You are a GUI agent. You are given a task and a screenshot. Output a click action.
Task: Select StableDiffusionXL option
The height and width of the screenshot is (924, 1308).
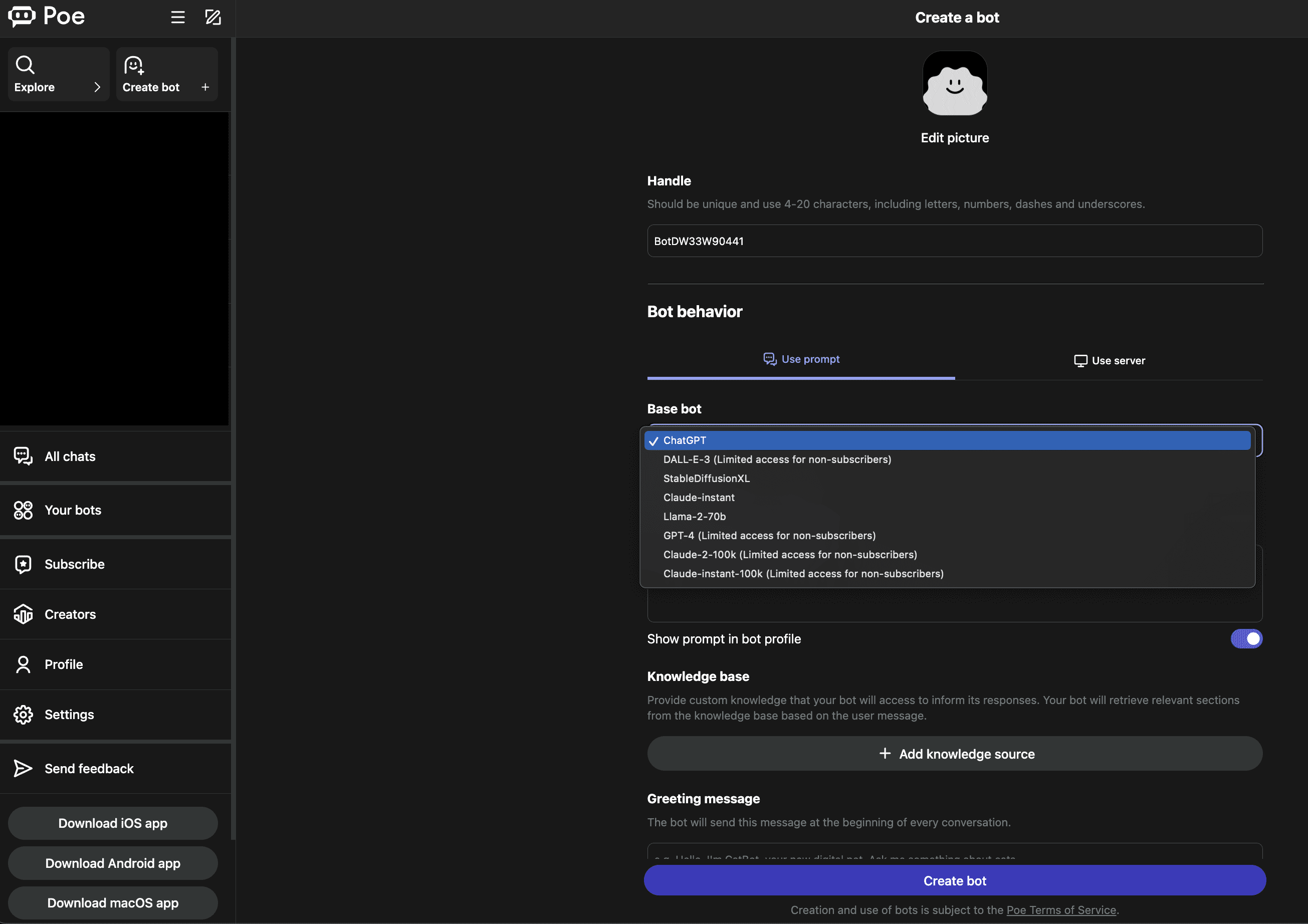point(707,479)
